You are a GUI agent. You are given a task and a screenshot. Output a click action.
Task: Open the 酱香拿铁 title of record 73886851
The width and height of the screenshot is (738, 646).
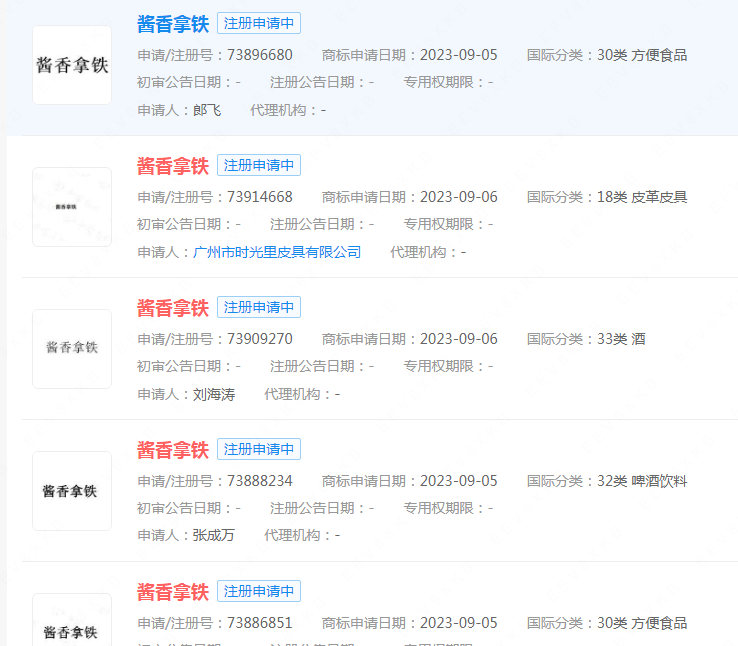pos(173,592)
